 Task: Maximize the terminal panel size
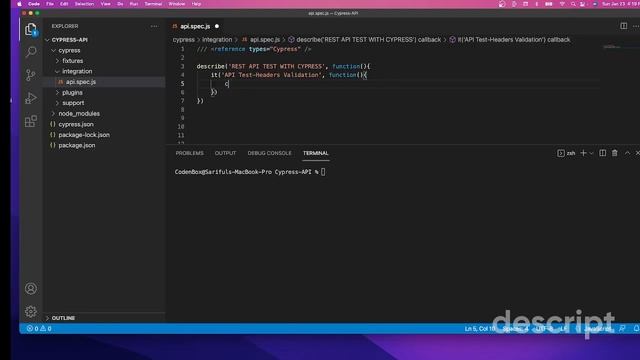pyautogui.click(x=627, y=153)
